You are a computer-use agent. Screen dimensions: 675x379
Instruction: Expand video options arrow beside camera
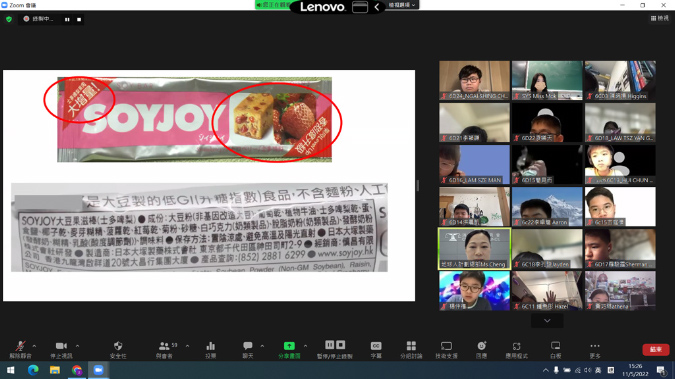(77, 346)
